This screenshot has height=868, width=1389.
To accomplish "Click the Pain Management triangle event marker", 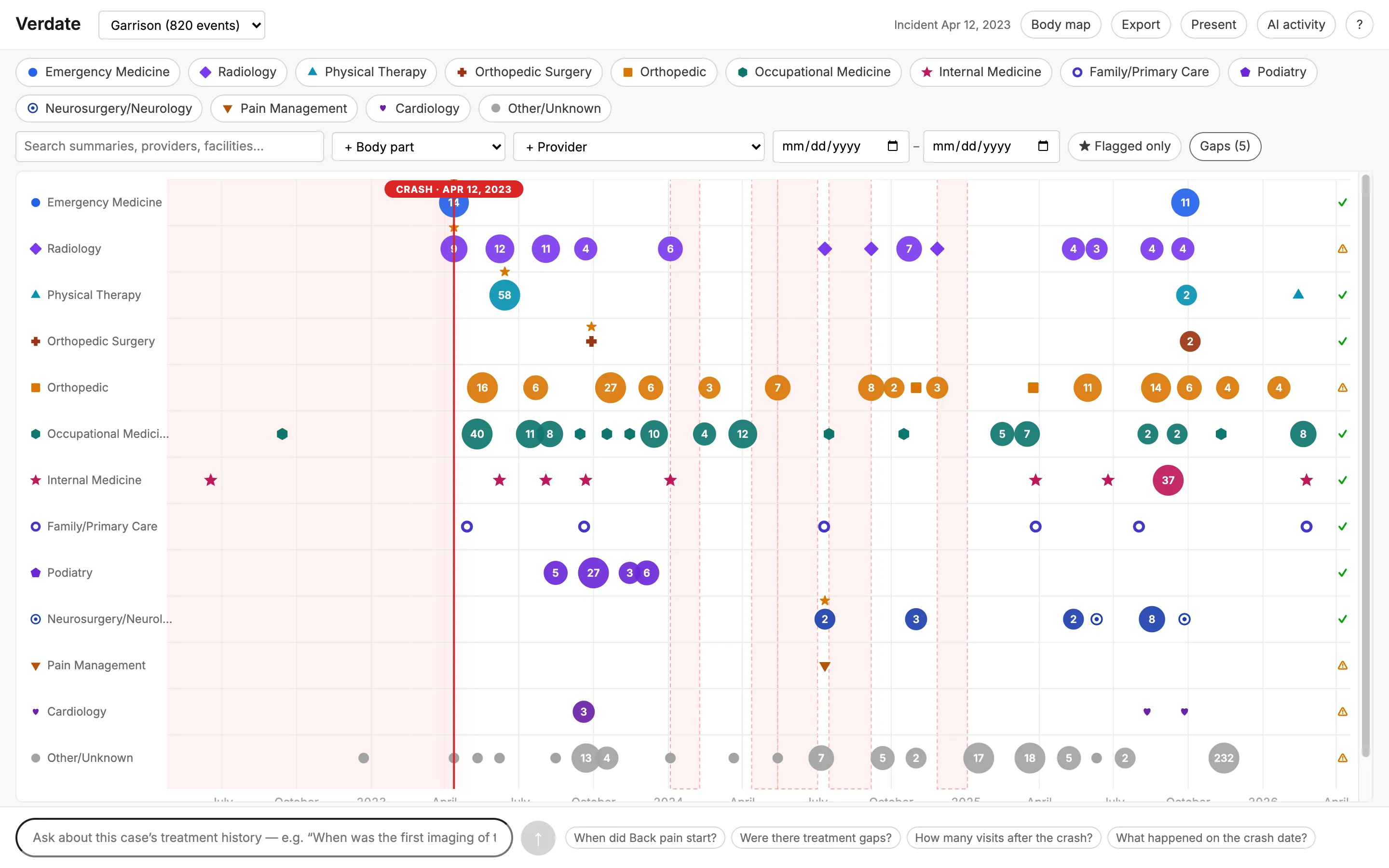I will (824, 666).
